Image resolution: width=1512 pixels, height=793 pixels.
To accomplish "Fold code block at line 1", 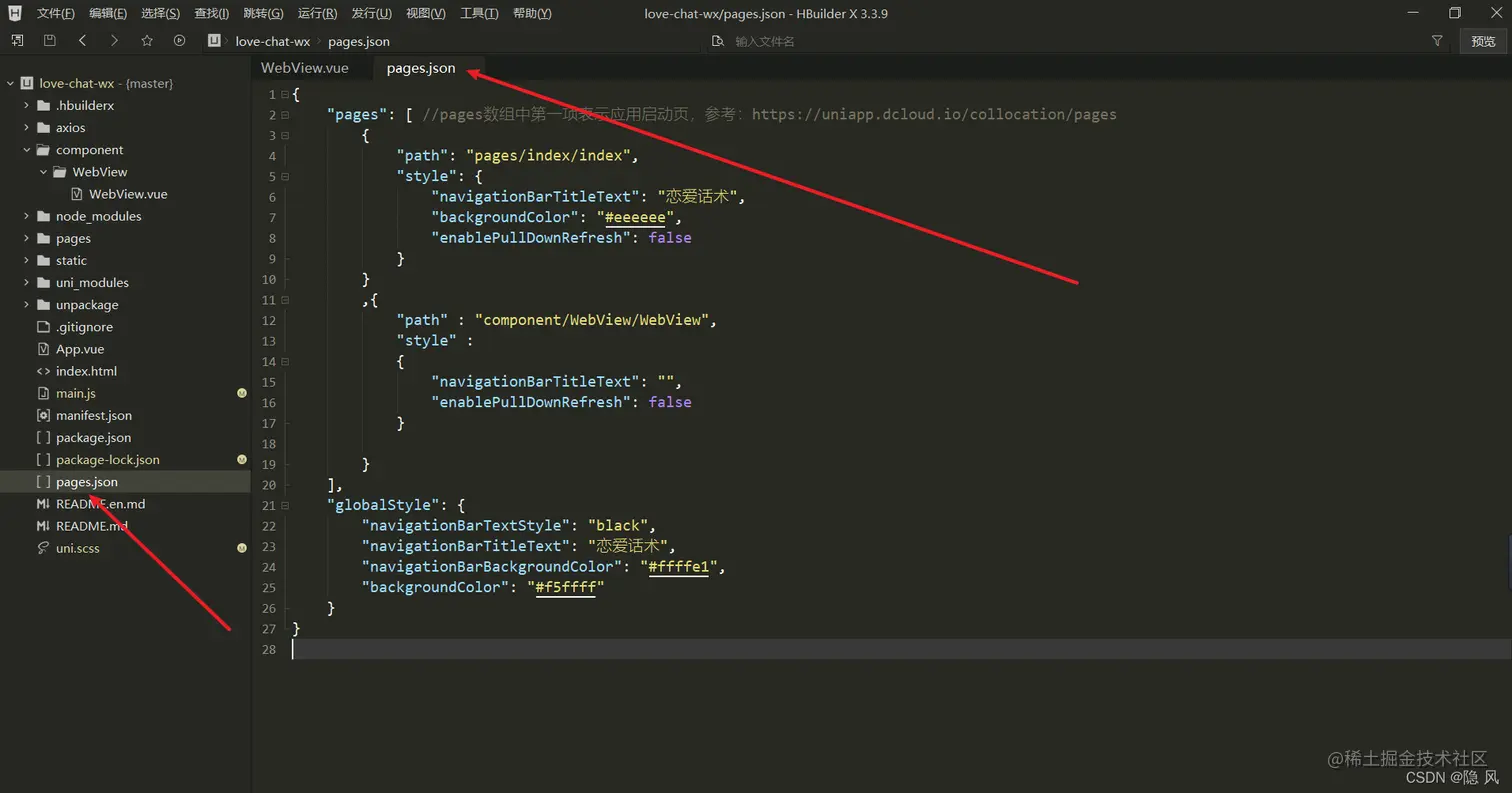I will click(x=285, y=94).
